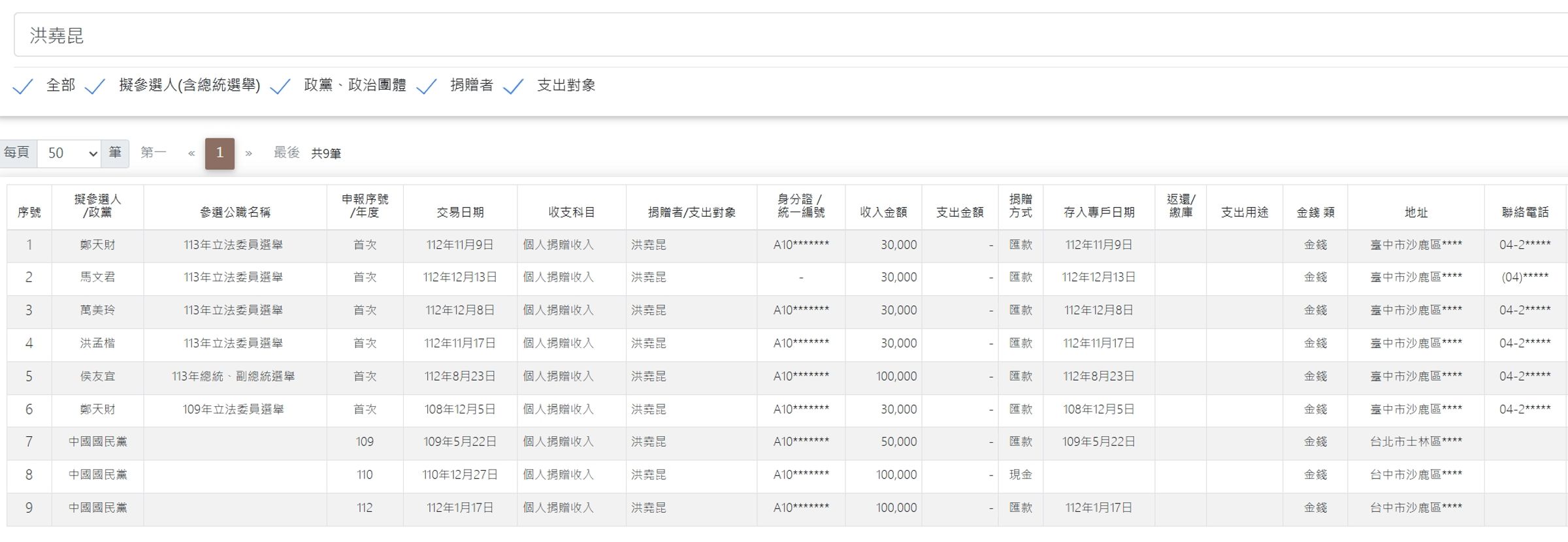The image size is (1568, 542).
Task: Click the 台北市士林區**** address cell
Action: tap(1416, 442)
